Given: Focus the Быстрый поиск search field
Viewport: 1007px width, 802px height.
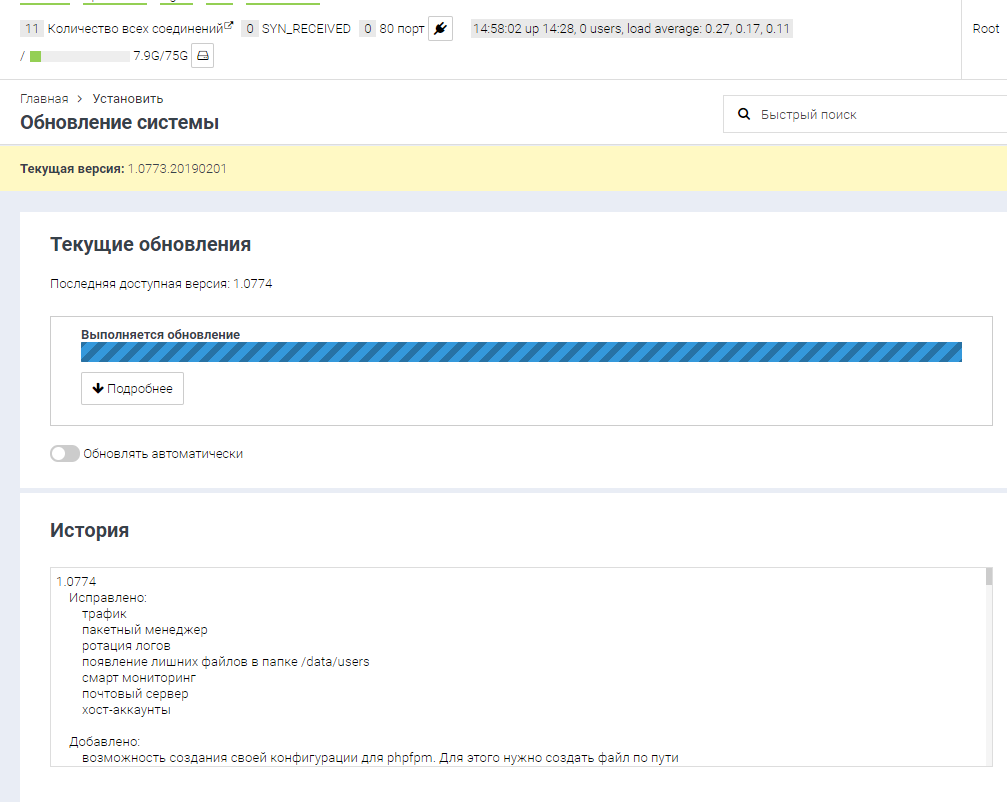Looking at the screenshot, I should coord(870,115).
